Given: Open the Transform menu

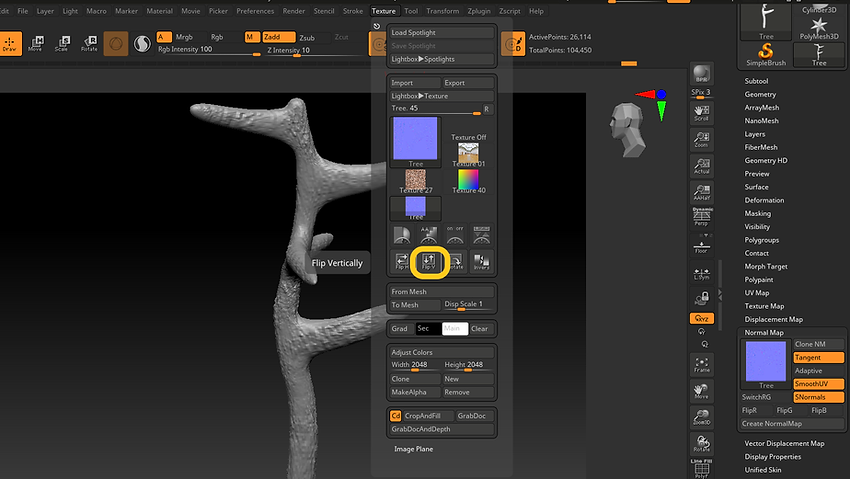Looking at the screenshot, I should (x=442, y=11).
